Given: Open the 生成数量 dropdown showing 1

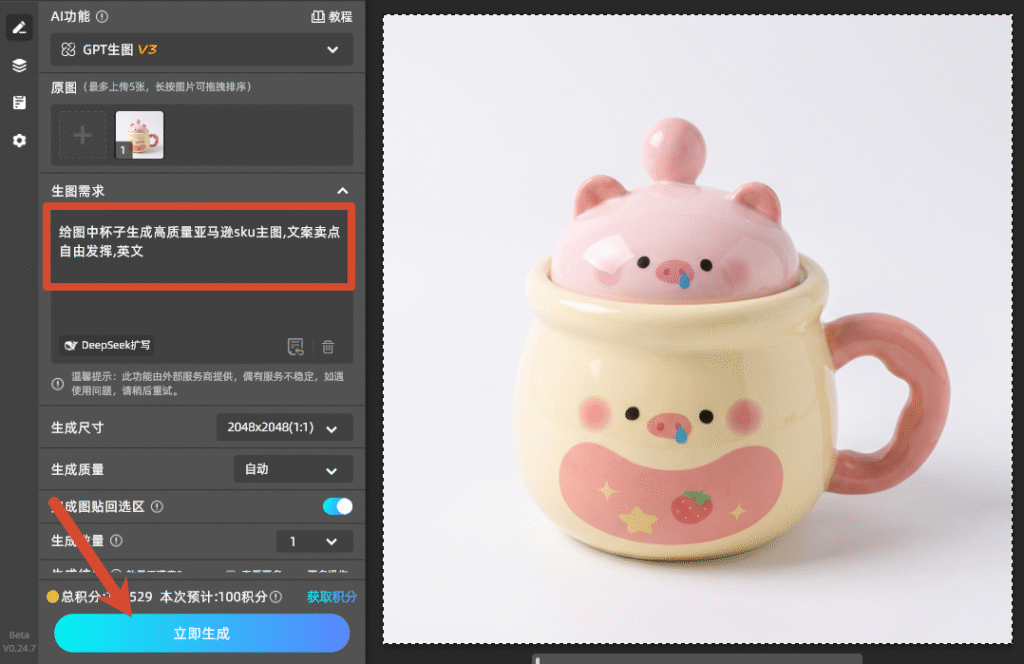Looking at the screenshot, I should pyautogui.click(x=315, y=541).
